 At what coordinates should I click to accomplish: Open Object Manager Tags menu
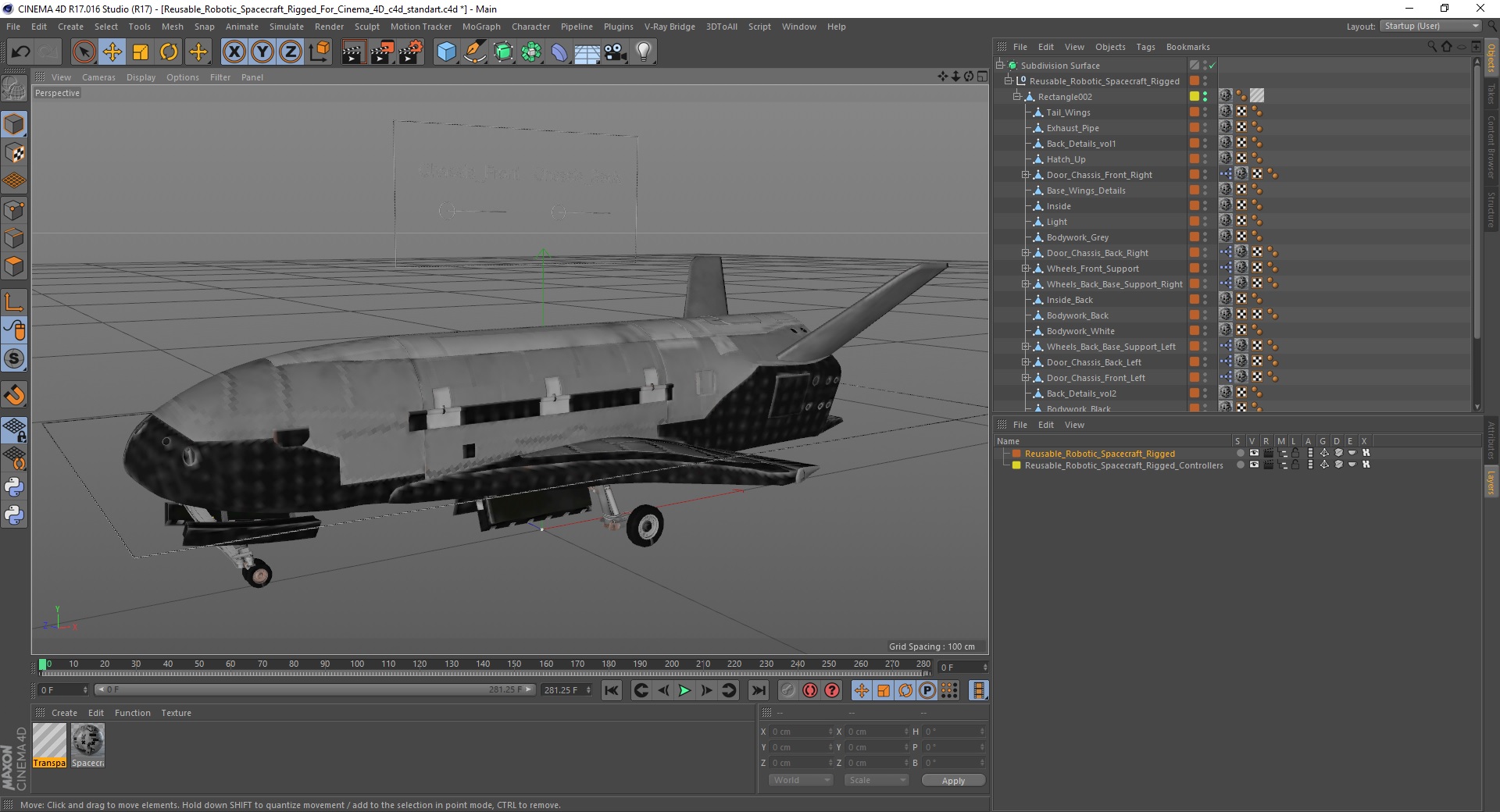1145,47
